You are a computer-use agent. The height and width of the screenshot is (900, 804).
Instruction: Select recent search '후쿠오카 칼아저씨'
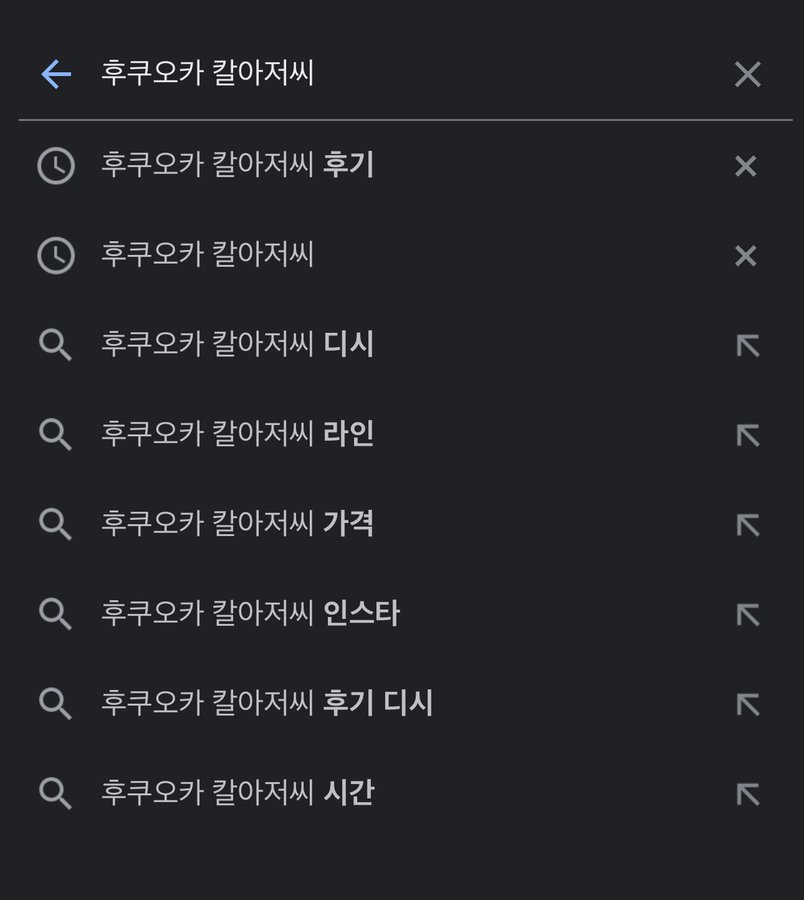click(208, 255)
